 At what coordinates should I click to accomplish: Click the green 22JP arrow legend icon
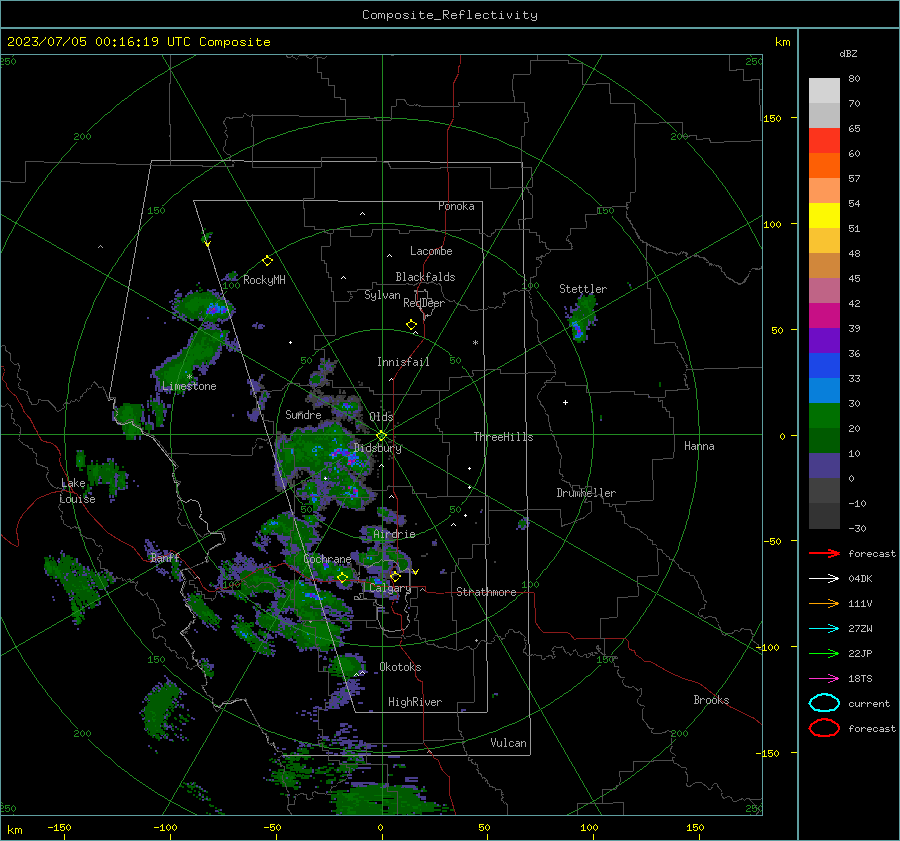[824, 653]
